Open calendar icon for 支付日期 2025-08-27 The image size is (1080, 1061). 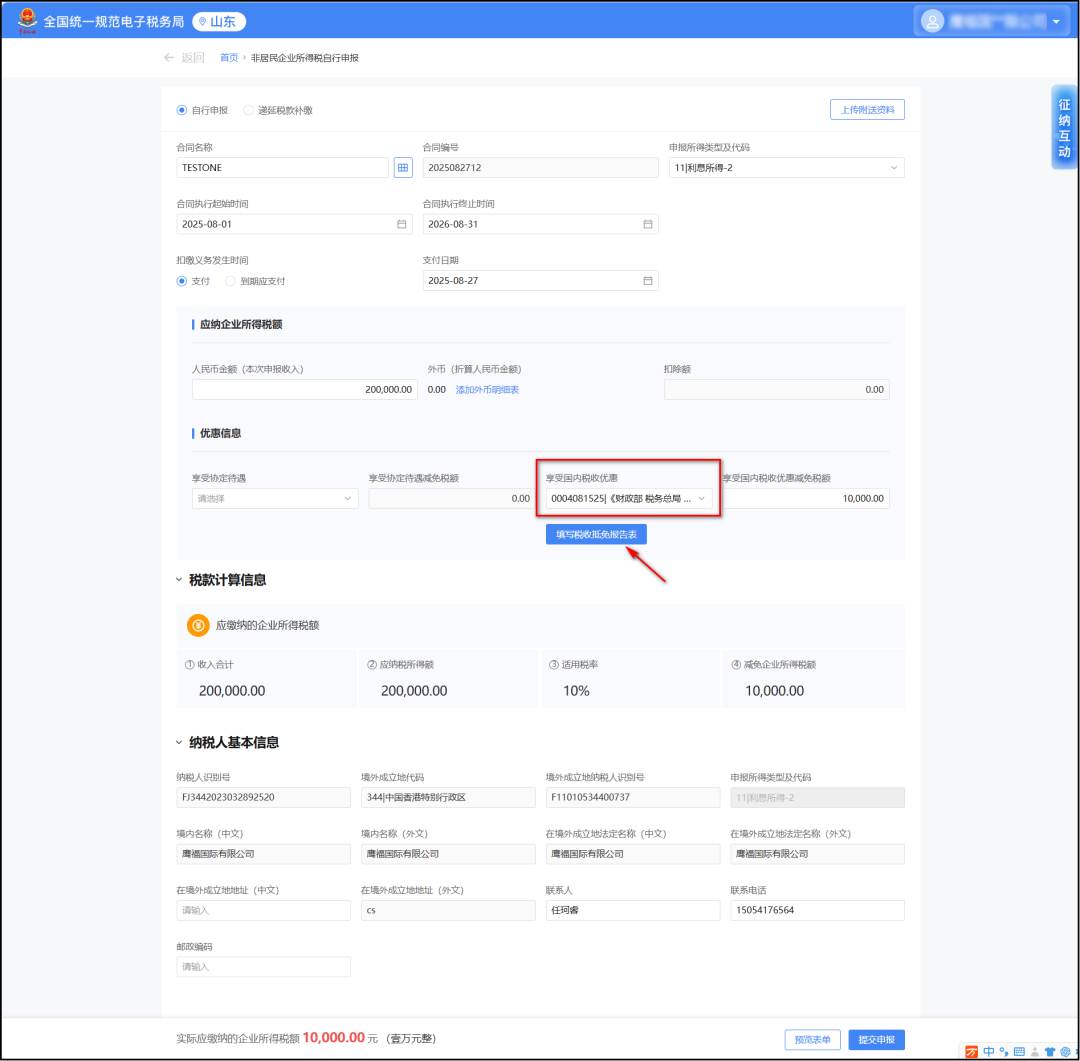pos(647,280)
